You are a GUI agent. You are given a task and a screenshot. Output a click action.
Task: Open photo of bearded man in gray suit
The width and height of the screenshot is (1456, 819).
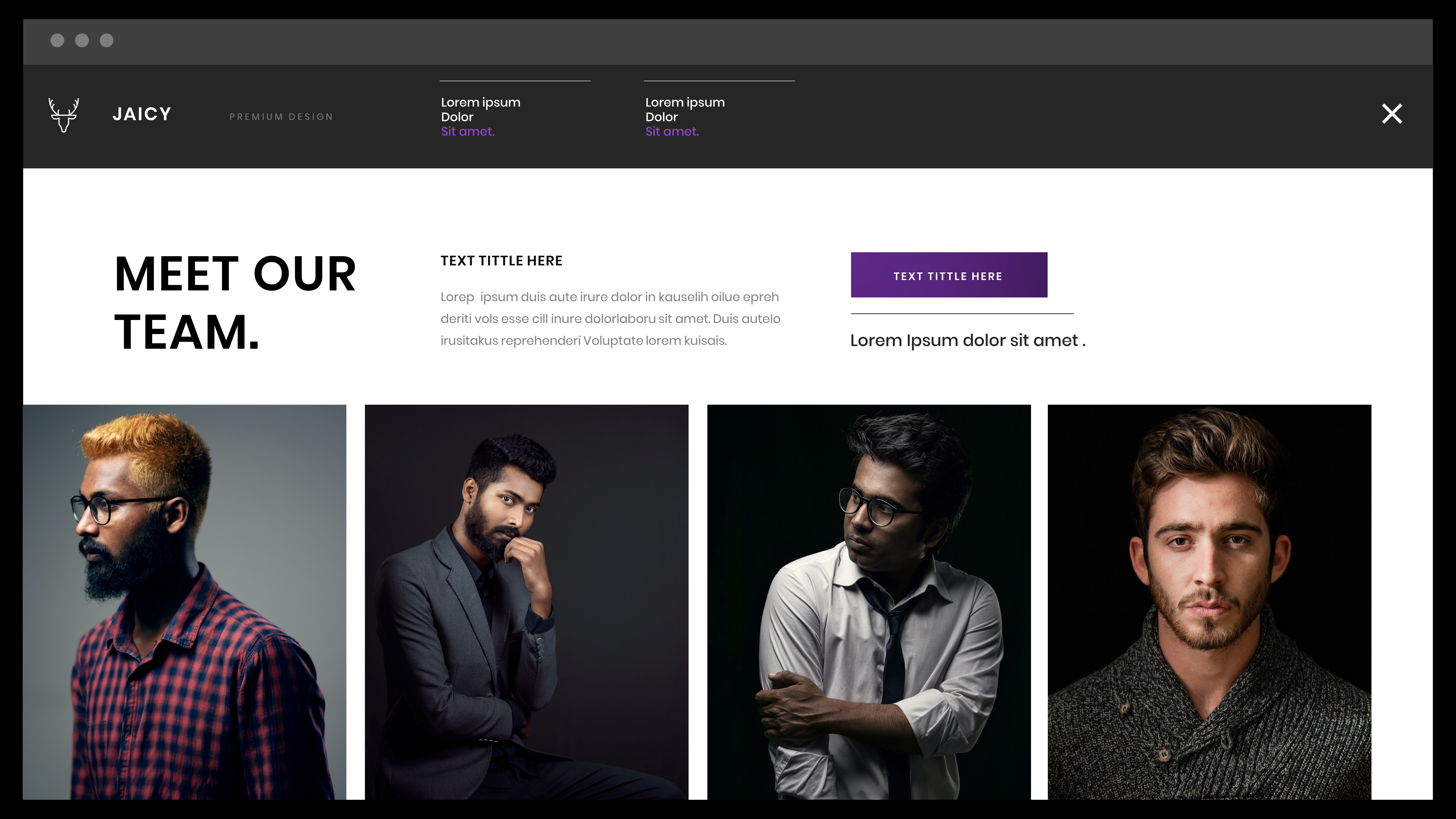(x=526, y=602)
